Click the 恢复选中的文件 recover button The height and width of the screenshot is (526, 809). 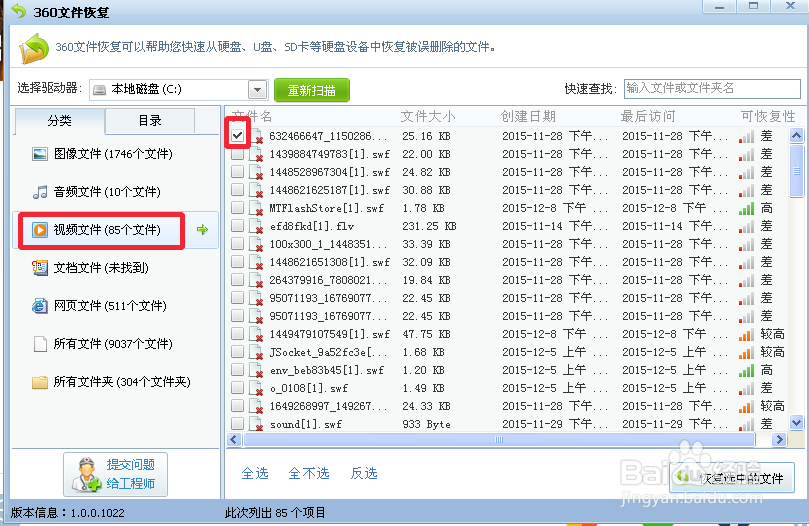[x=732, y=477]
